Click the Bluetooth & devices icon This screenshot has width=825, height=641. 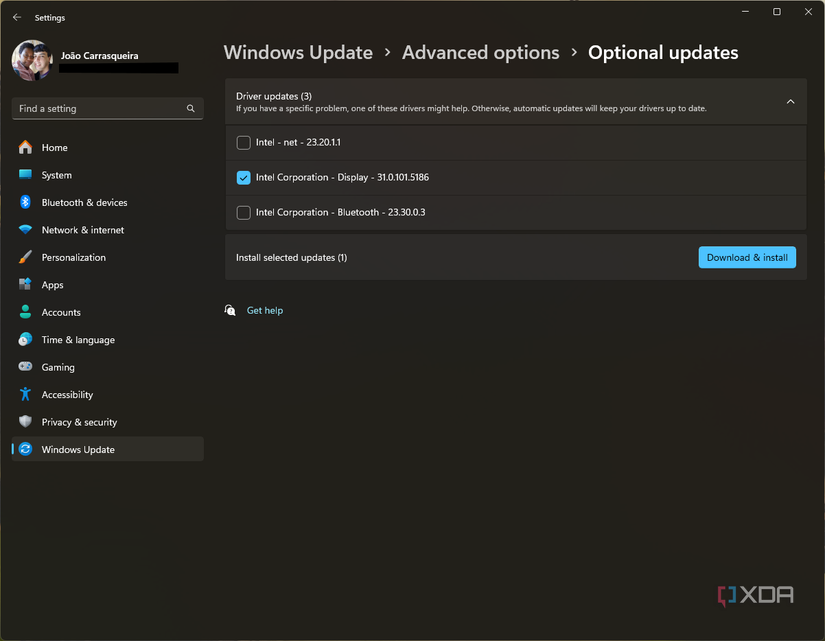[x=25, y=202]
